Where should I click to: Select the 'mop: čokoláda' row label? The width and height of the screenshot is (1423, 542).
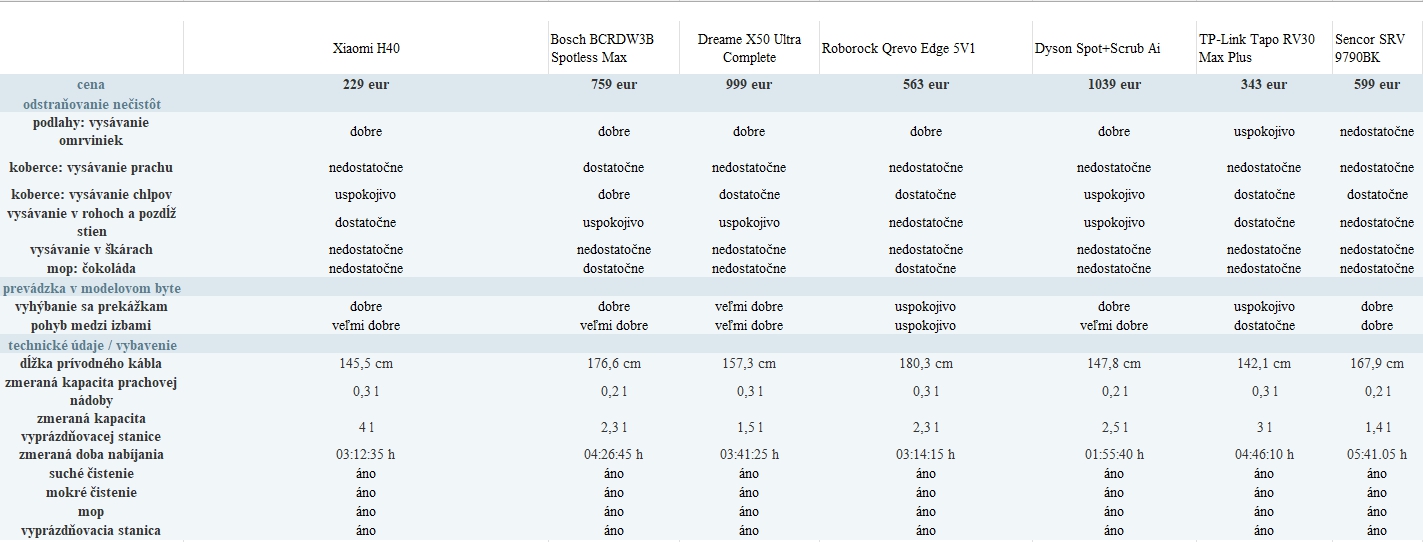click(x=91, y=268)
